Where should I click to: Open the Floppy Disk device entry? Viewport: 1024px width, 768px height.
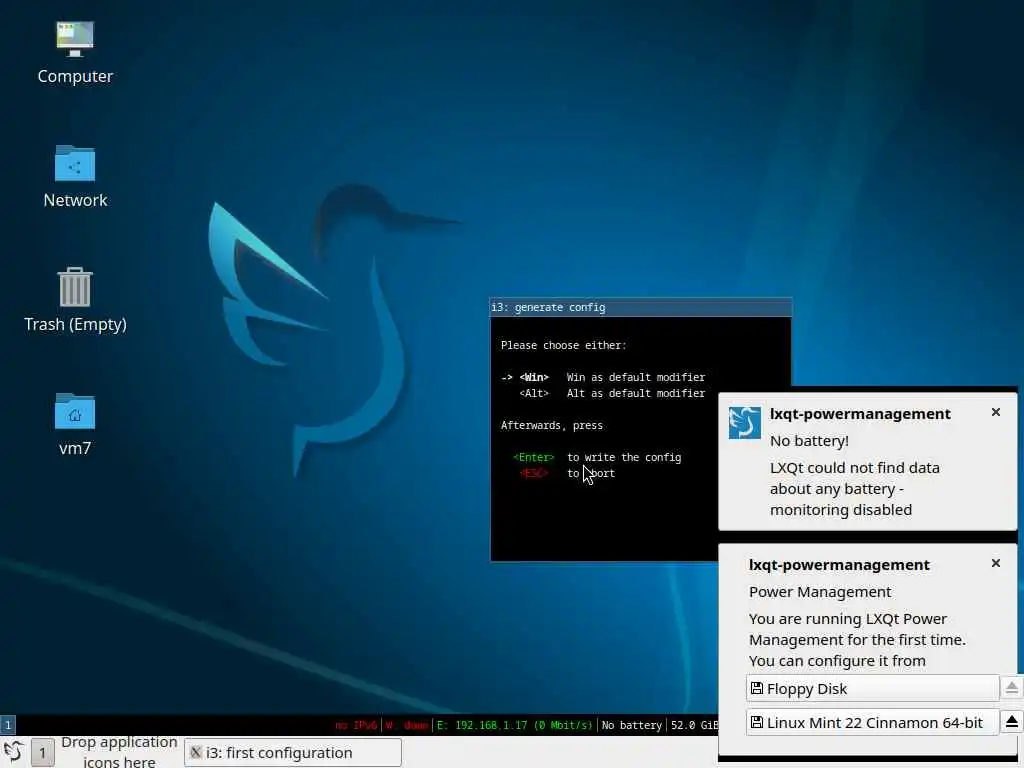click(872, 688)
